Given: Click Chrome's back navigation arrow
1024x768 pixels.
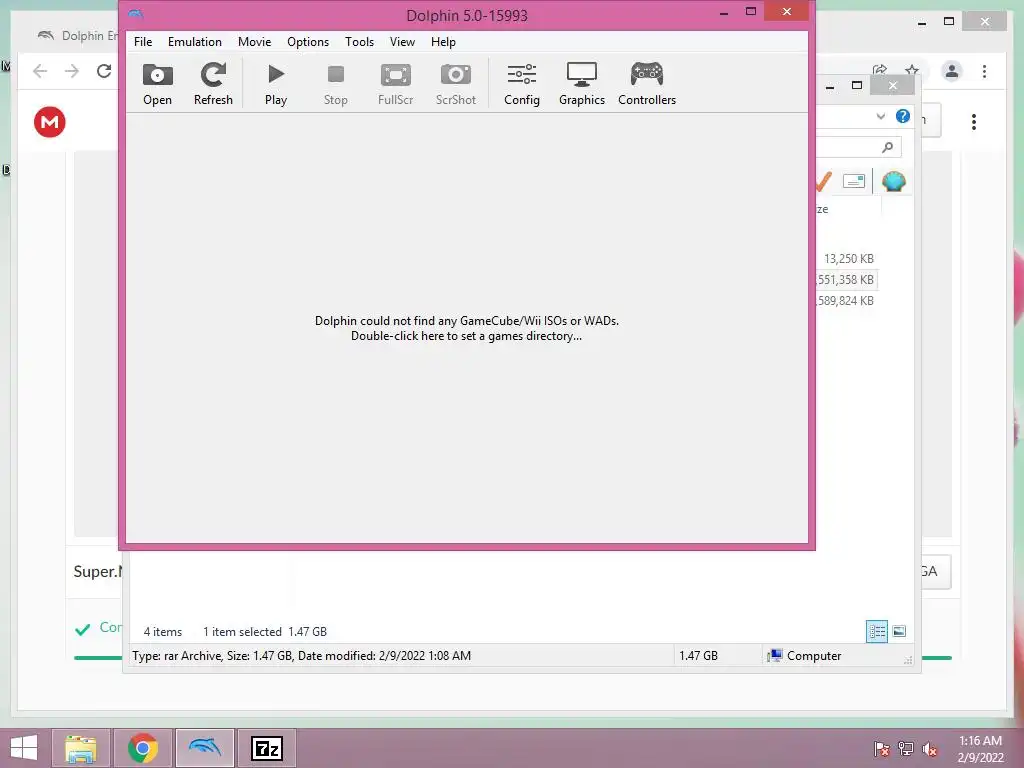Looking at the screenshot, I should tap(40, 71).
